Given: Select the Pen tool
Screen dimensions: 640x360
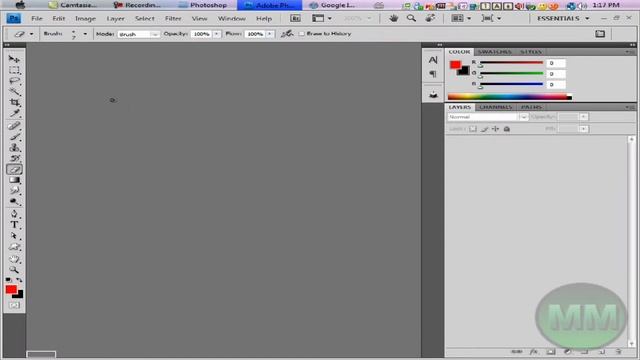Looking at the screenshot, I should tap(14, 214).
